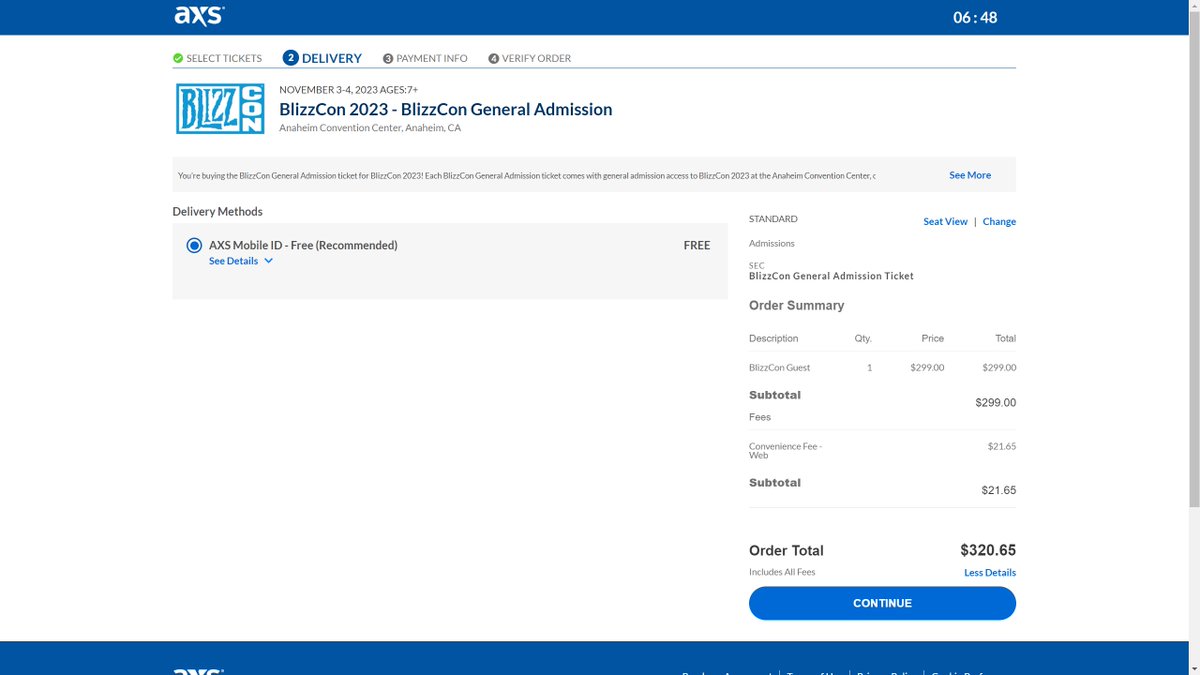Screen dimensions: 1200x675
Task: Click the BlizzCon 2023 General Admission title
Action: [446, 109]
